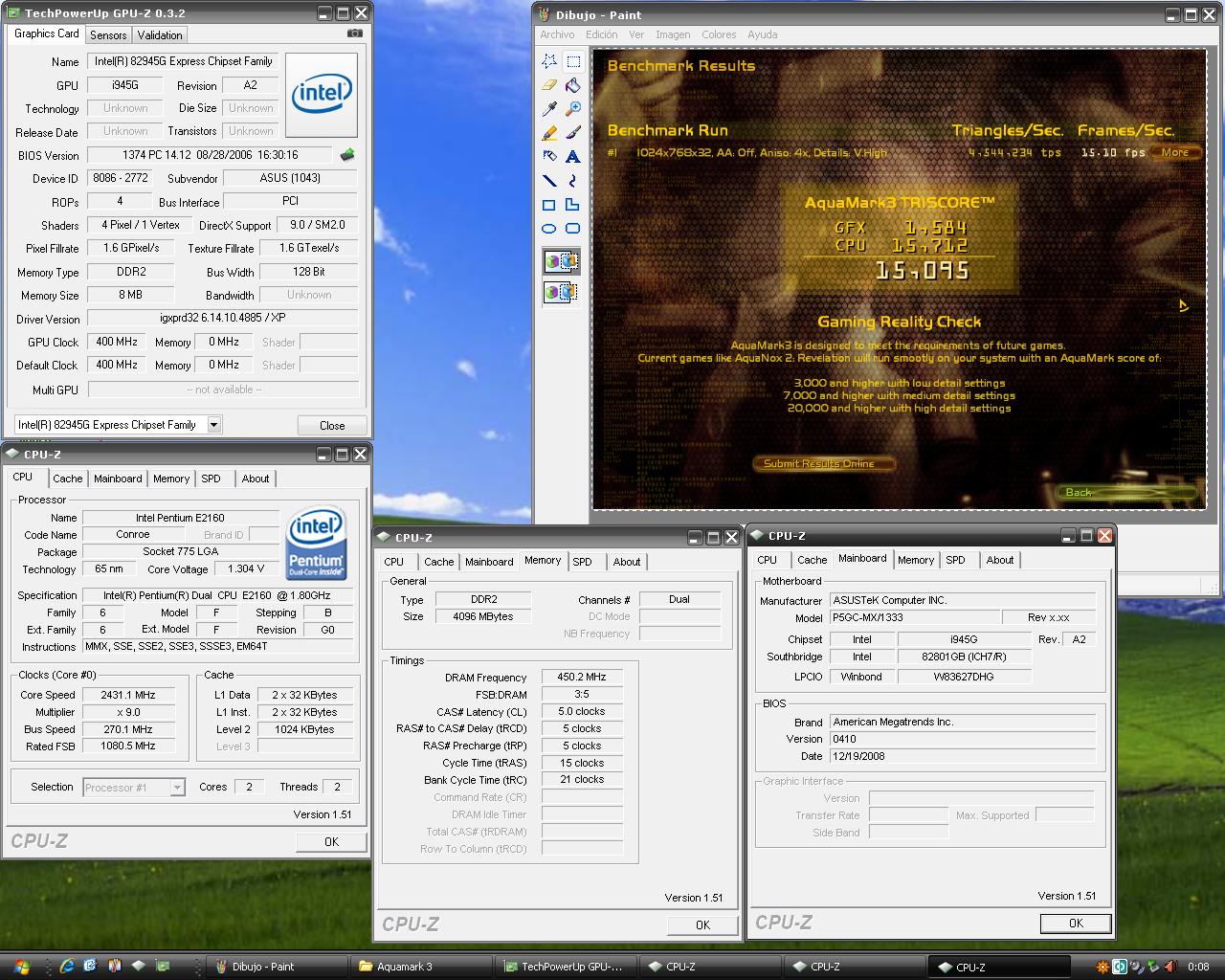
Task: Open the Colores menu in Paint
Action: tap(719, 34)
